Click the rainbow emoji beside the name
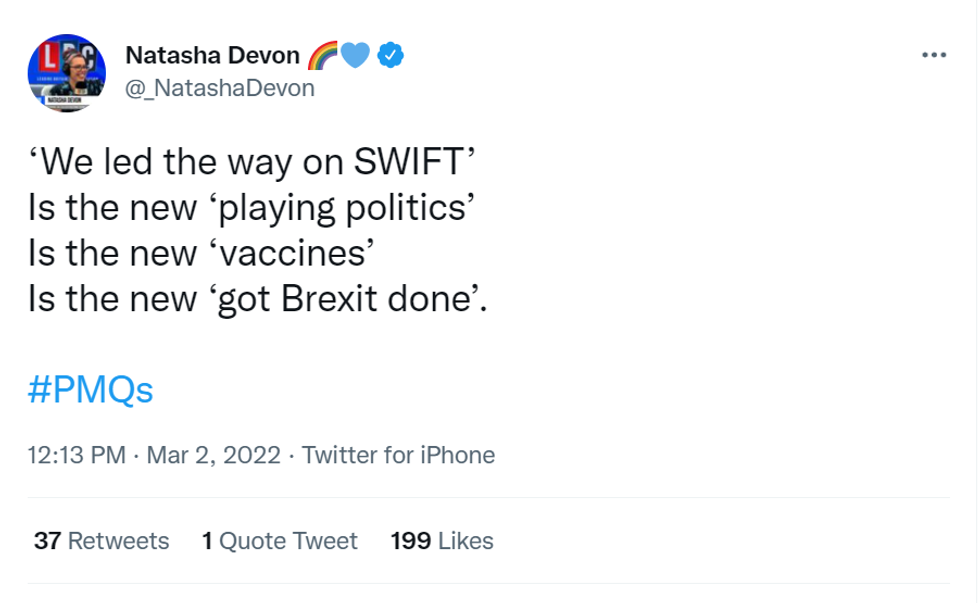Viewport: 980px width, 603px height. coord(324,55)
